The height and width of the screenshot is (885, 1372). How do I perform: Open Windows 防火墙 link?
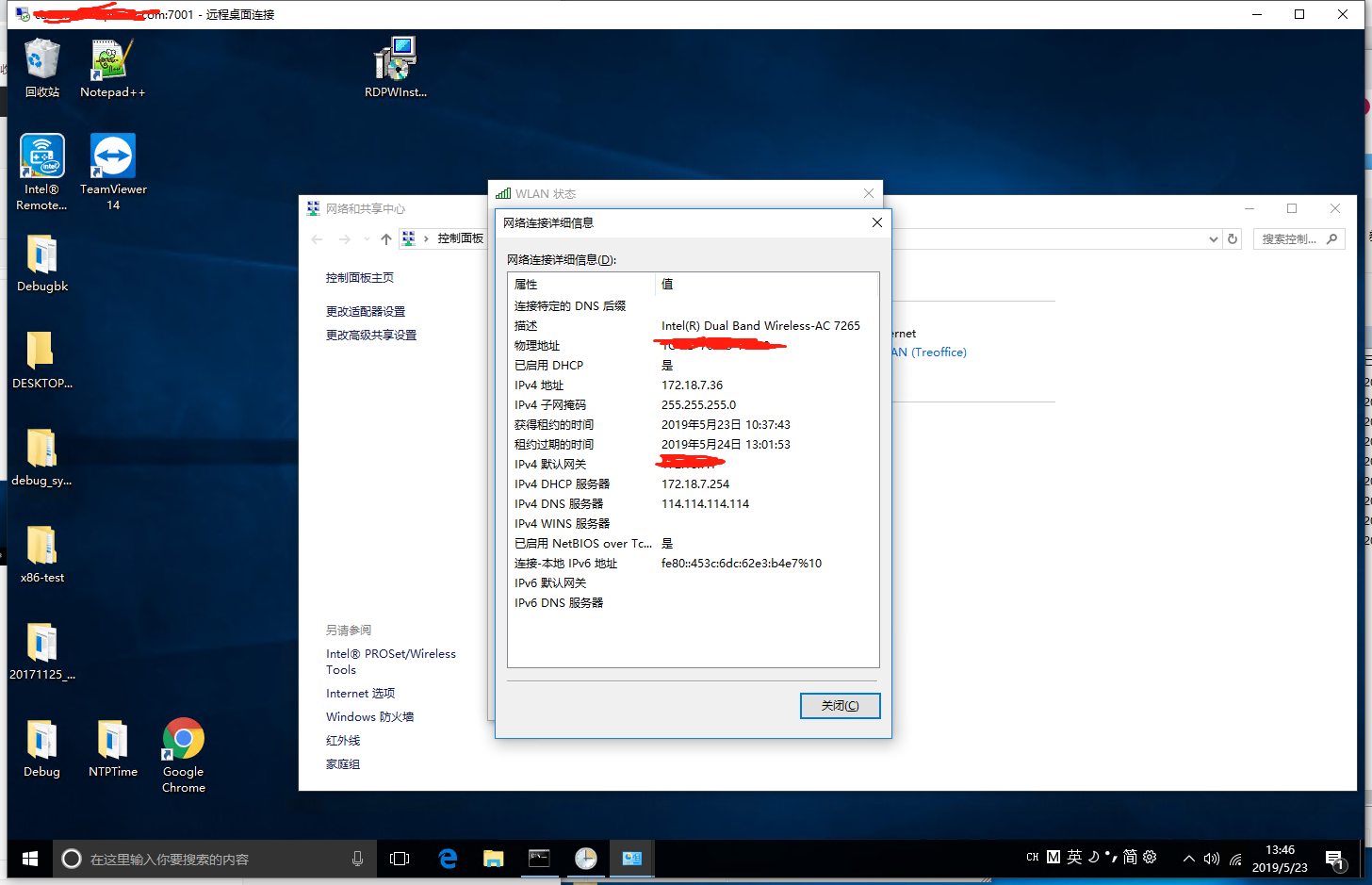pos(369,717)
